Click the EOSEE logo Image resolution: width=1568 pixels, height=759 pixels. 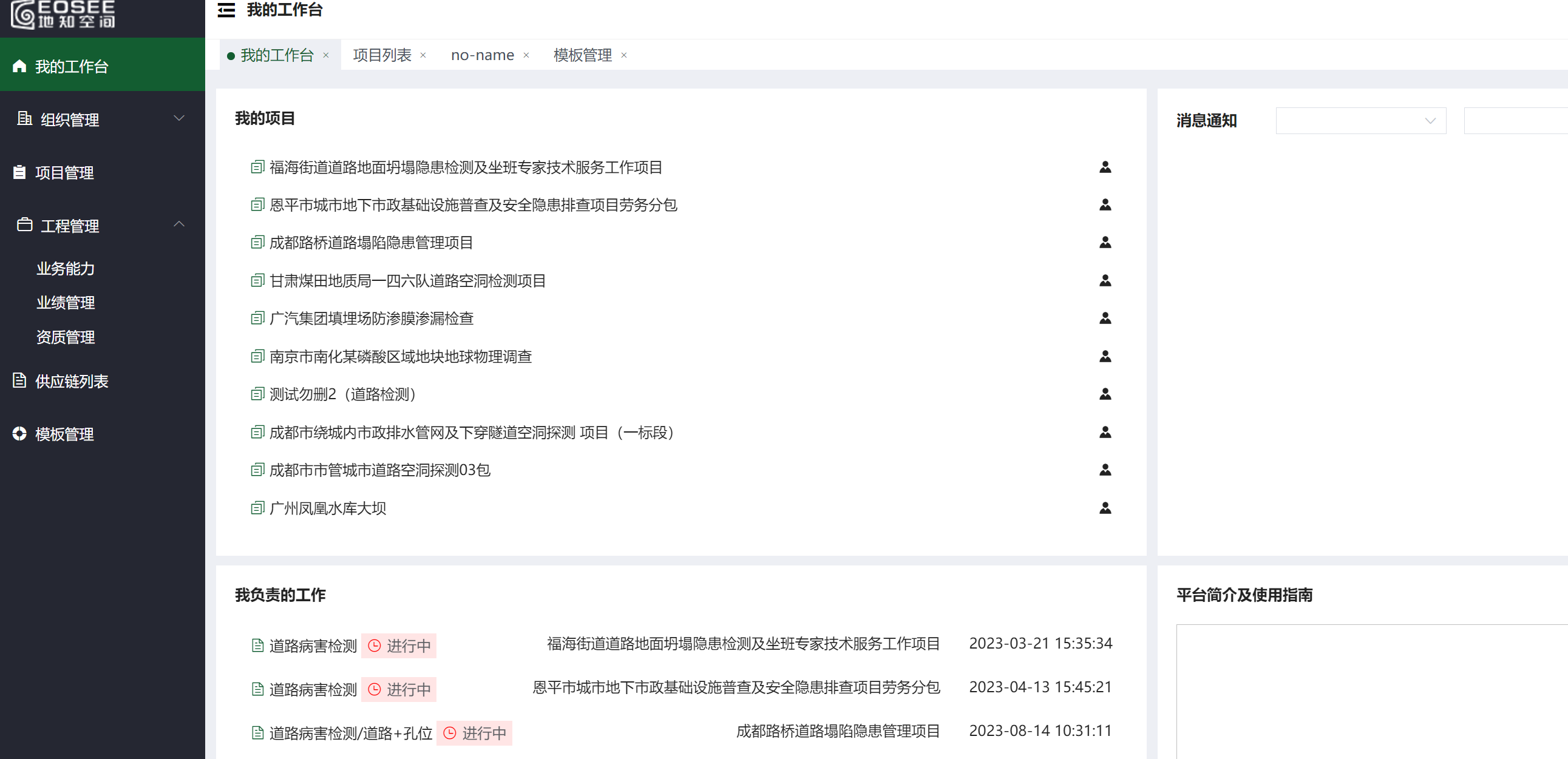[x=63, y=14]
